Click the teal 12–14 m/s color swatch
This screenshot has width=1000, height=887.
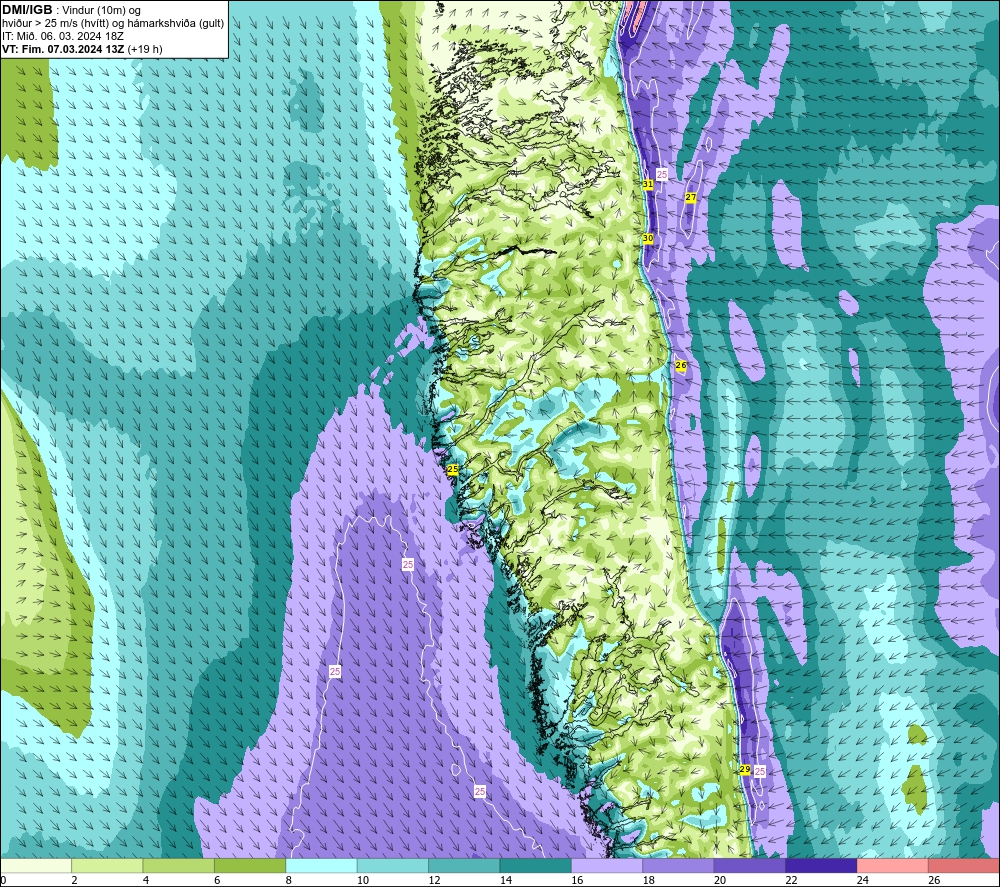[x=464, y=865]
